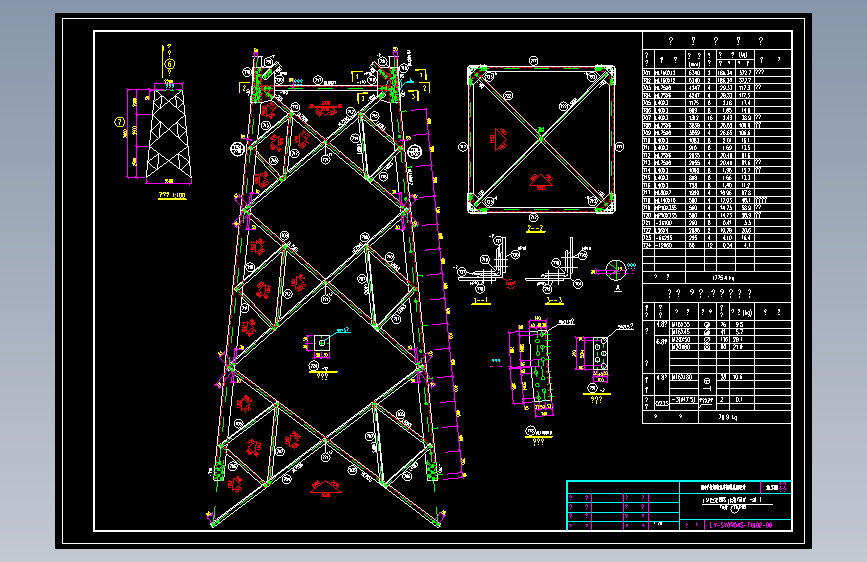Click the detail A circle symbol
Screen dimensions: 867x562
(x=615, y=270)
